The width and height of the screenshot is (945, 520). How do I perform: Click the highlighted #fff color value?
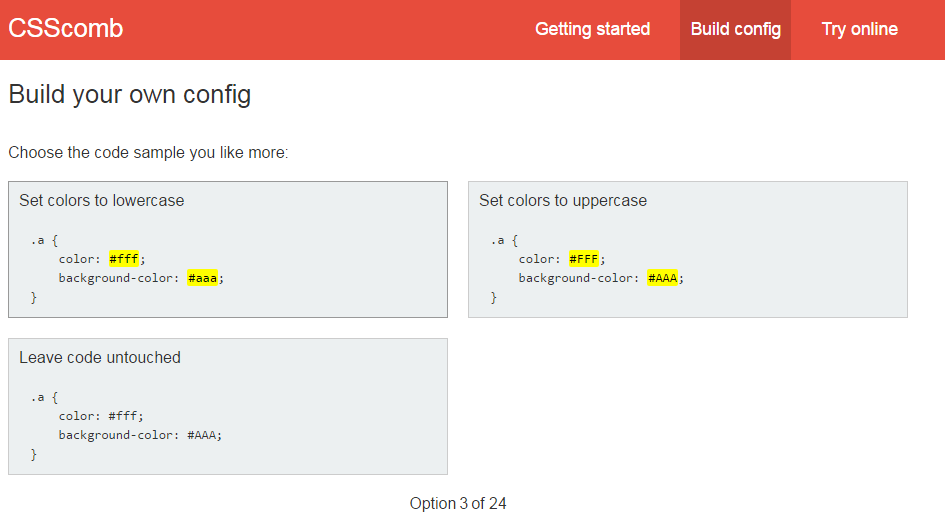[x=124, y=259]
